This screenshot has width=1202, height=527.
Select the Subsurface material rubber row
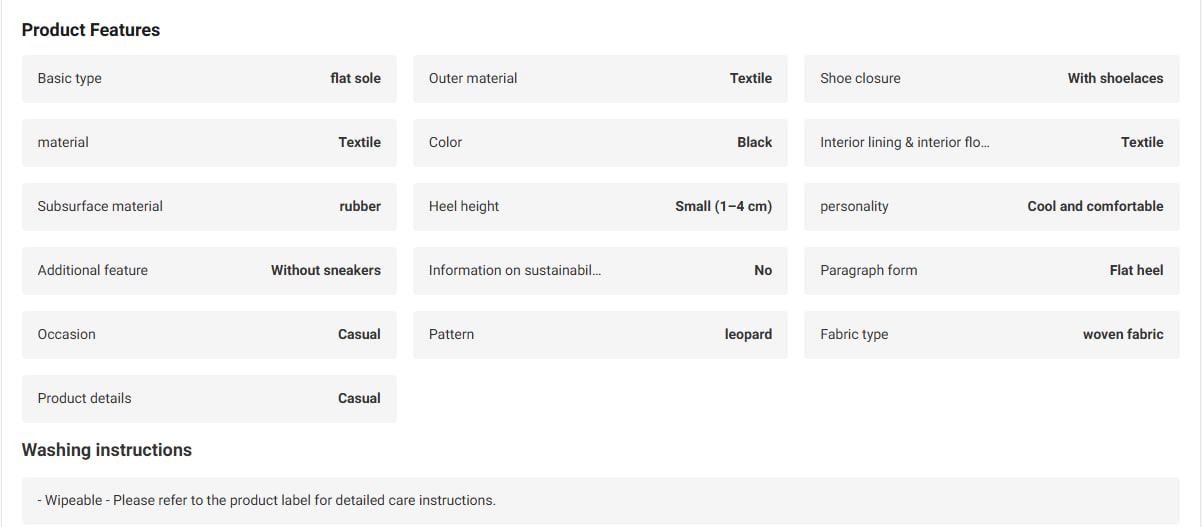coord(209,206)
